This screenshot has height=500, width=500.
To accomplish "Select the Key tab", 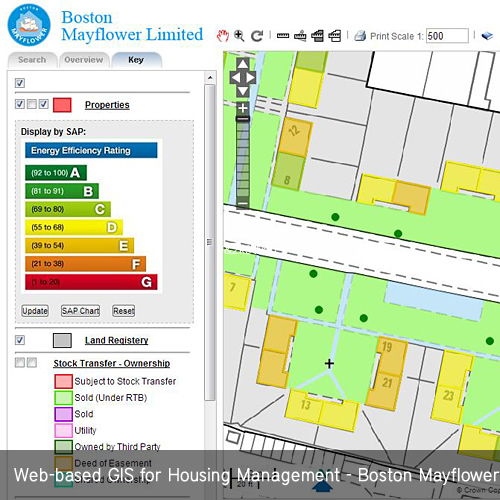I will click(x=136, y=60).
